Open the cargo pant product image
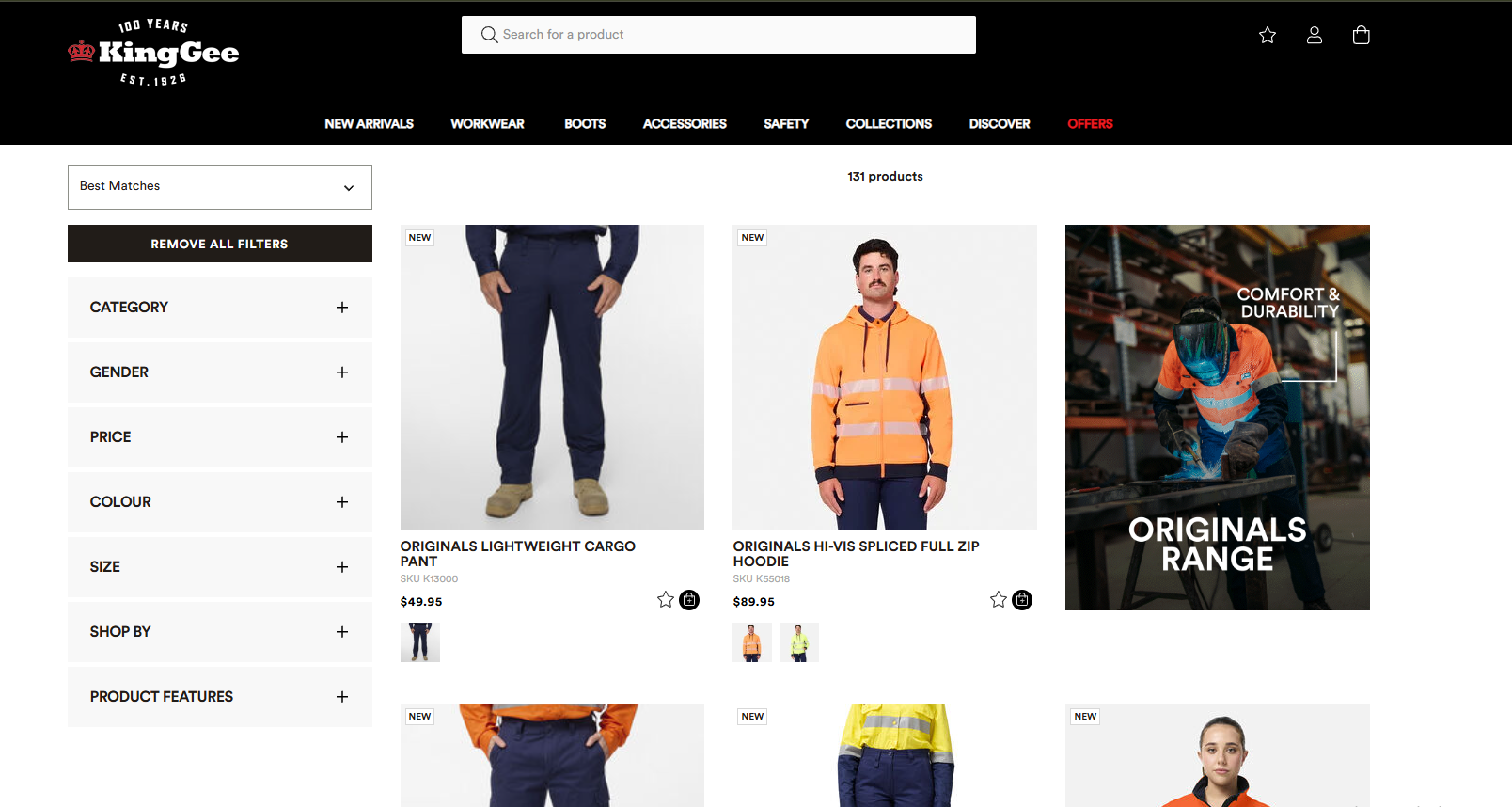1512x807 pixels. [x=552, y=377]
